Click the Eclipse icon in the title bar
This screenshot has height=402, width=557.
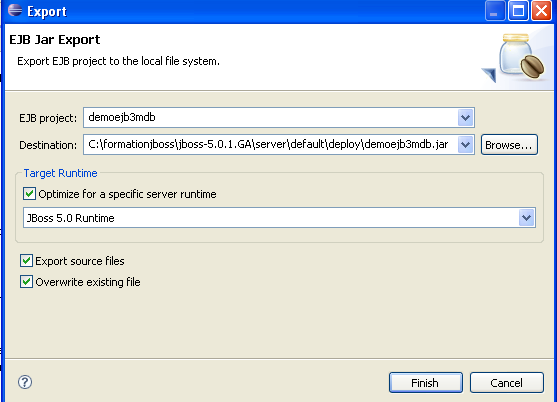pyautogui.click(x=15, y=10)
